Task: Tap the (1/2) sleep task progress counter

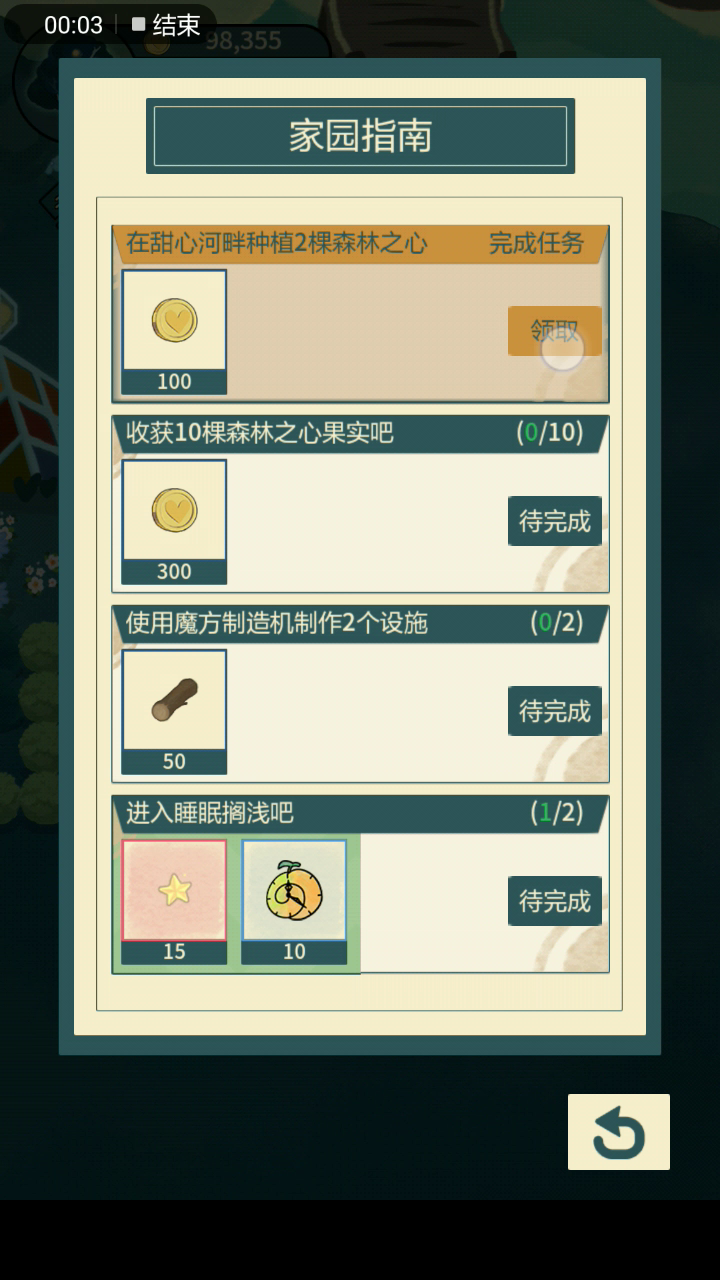Action: 556,813
